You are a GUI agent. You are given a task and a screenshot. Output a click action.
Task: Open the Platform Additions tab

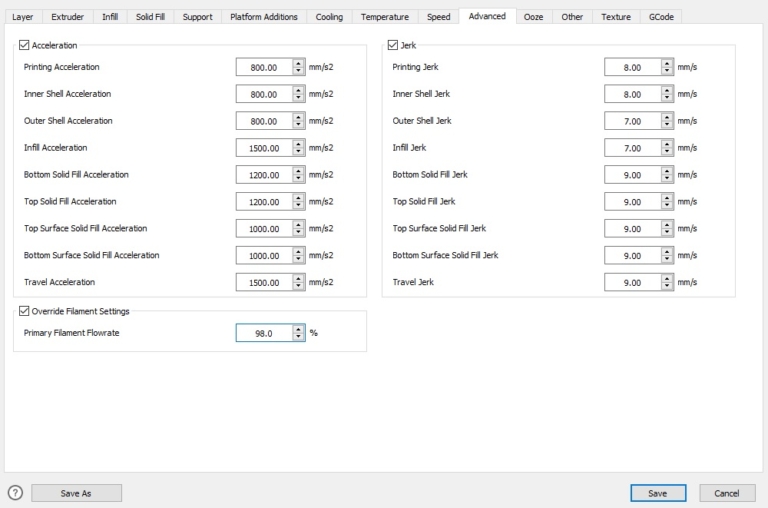point(264,17)
